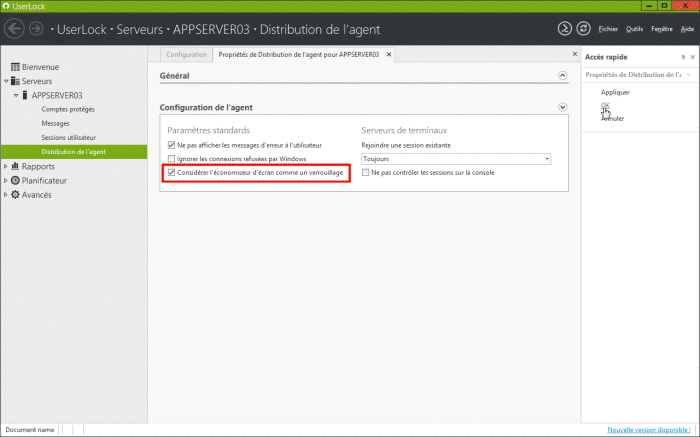Expand the Rapports tree node arrow
700x437 pixels.
coord(5,166)
